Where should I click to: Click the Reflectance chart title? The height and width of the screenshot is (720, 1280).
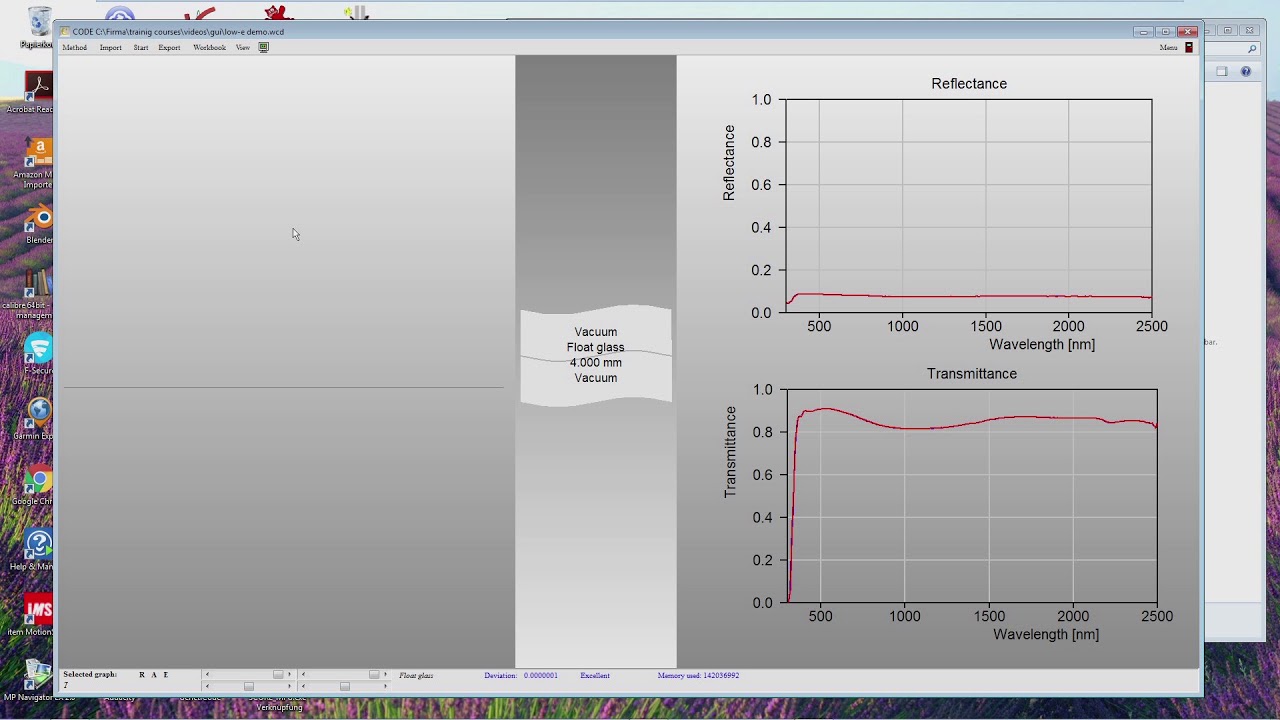point(969,84)
